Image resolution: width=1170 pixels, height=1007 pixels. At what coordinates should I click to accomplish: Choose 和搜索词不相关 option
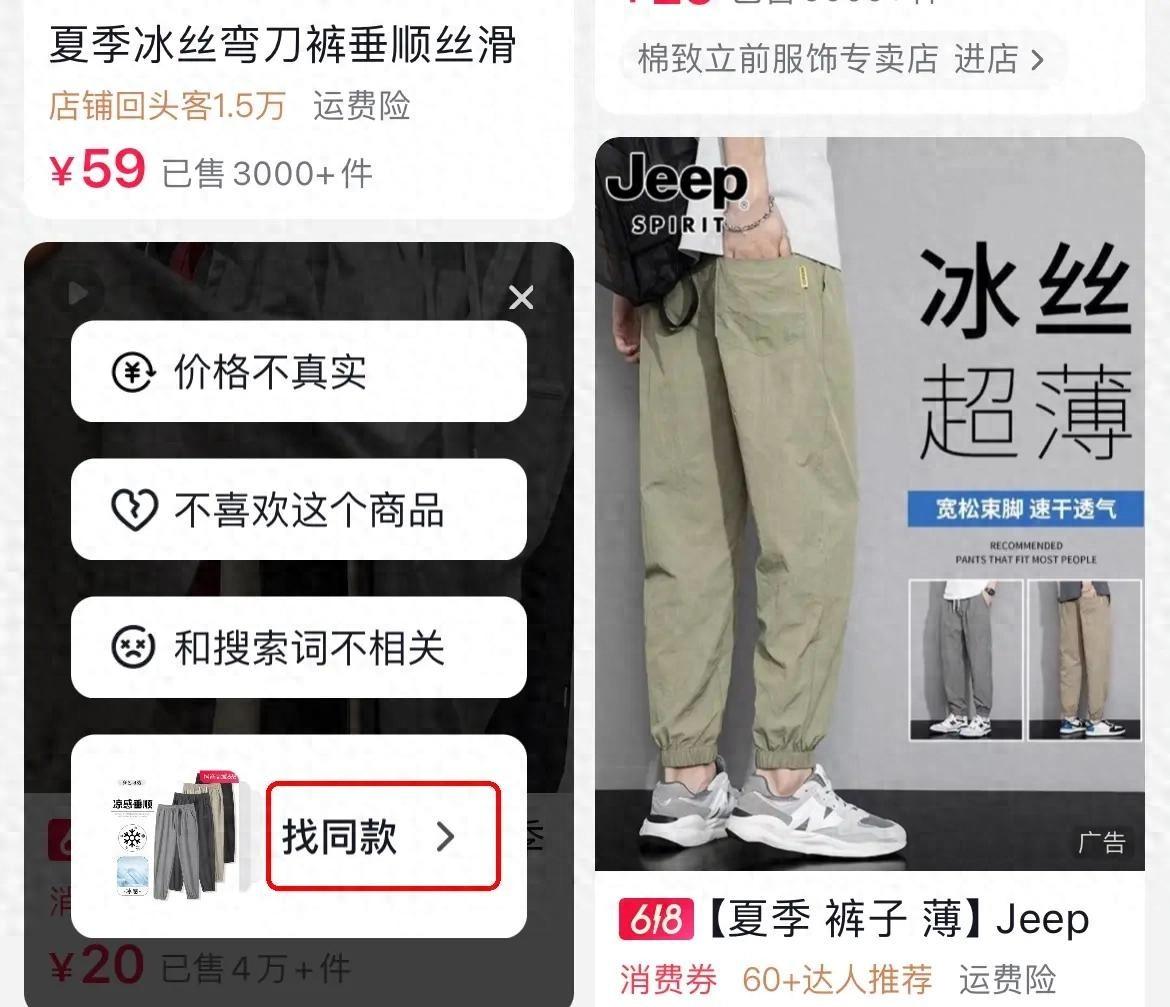pyautogui.click(x=298, y=647)
